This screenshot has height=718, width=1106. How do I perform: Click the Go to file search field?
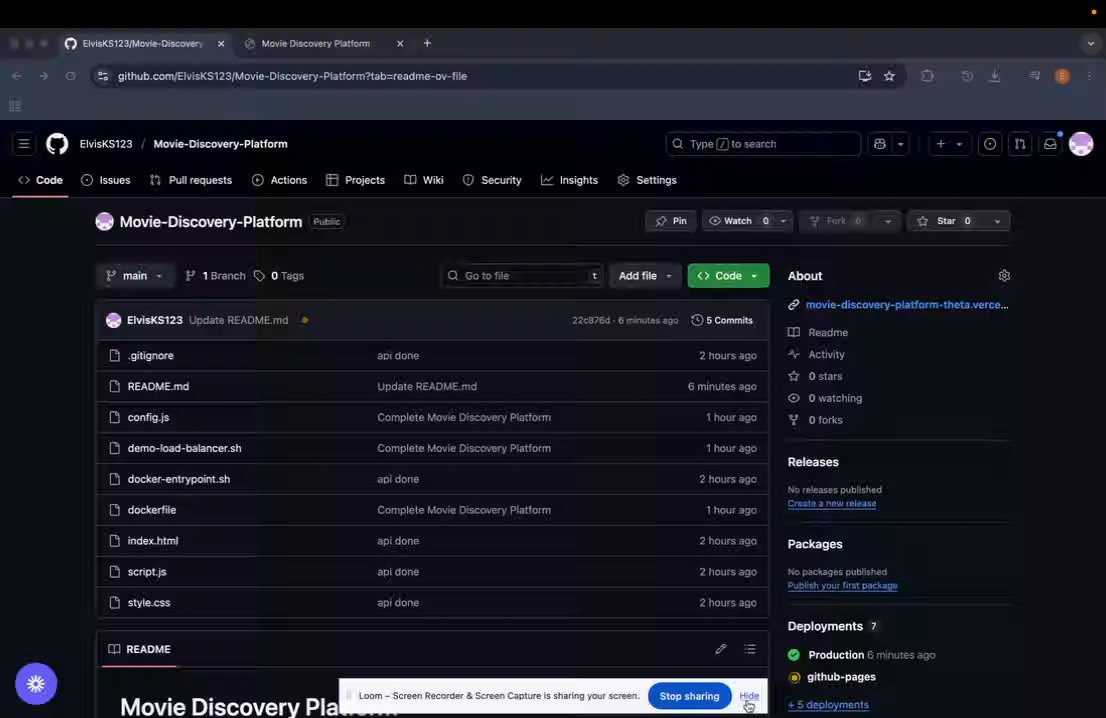coord(523,276)
